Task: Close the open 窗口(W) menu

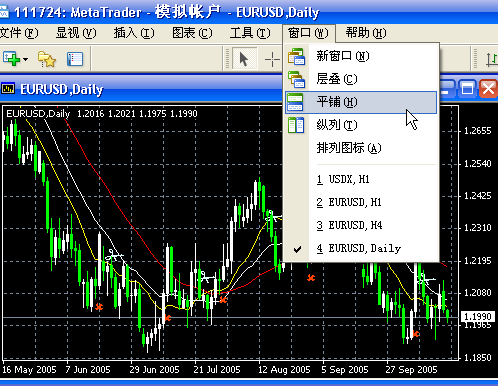Action: (308, 33)
